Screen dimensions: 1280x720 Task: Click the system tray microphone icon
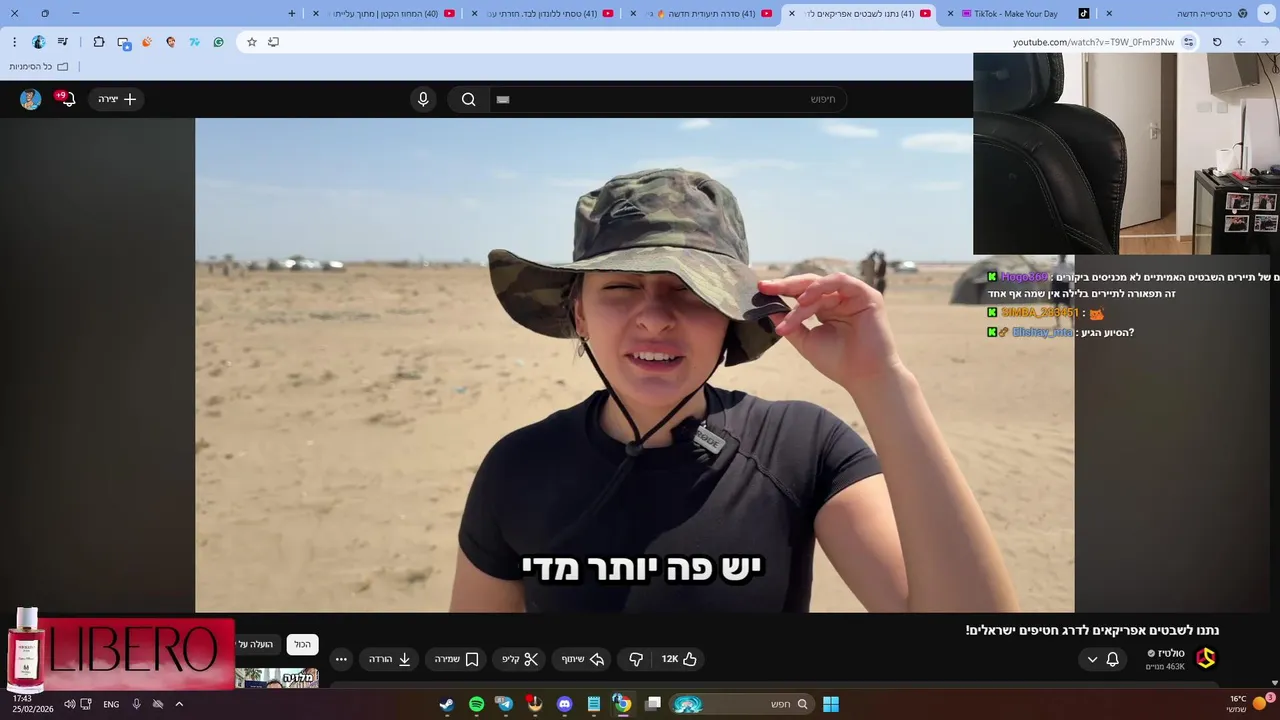(x=136, y=704)
